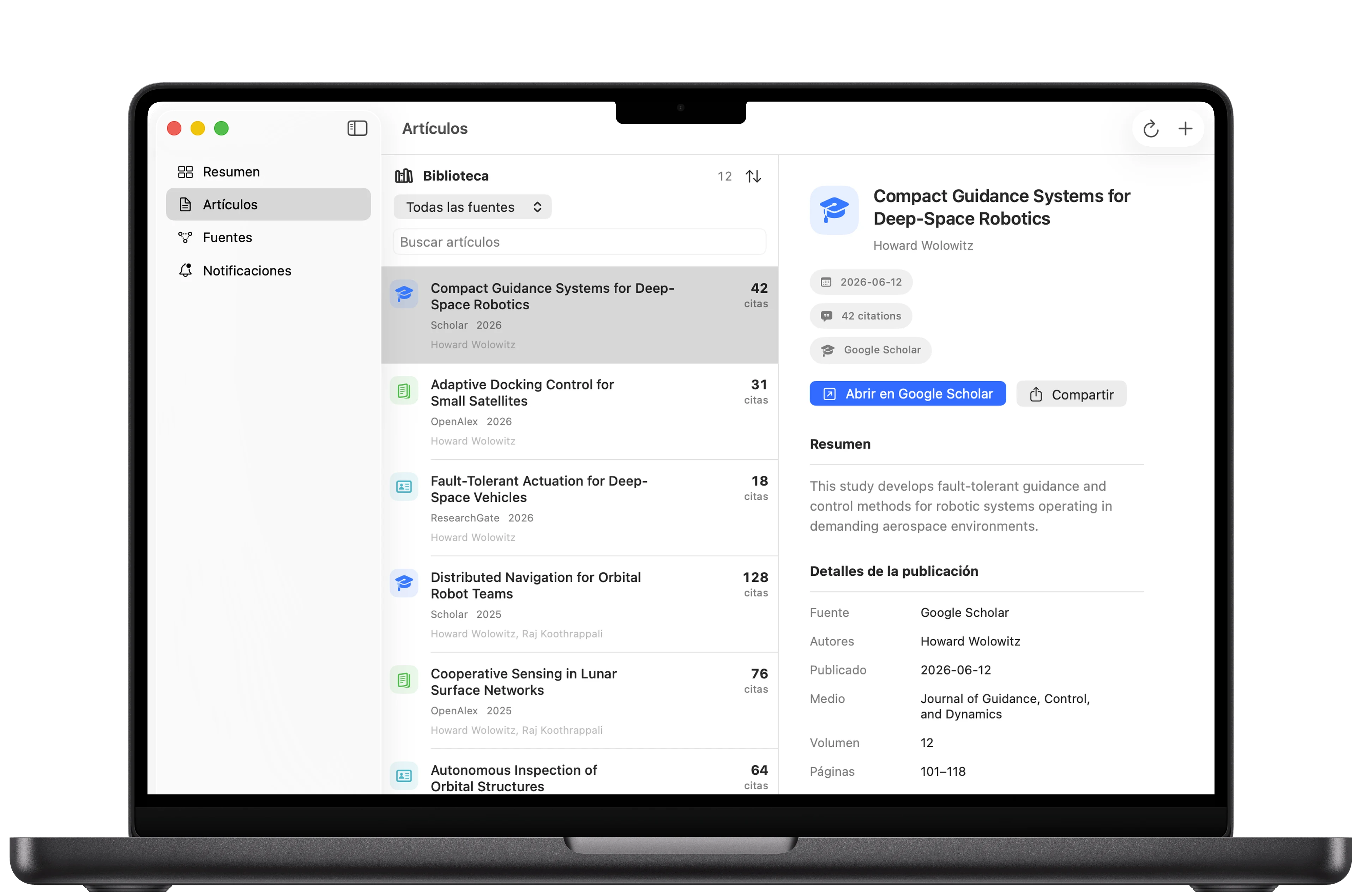This screenshot has width=1362, height=896.
Task: Click the OpenAlex icon of Cooperative Sensing article
Action: 404,679
